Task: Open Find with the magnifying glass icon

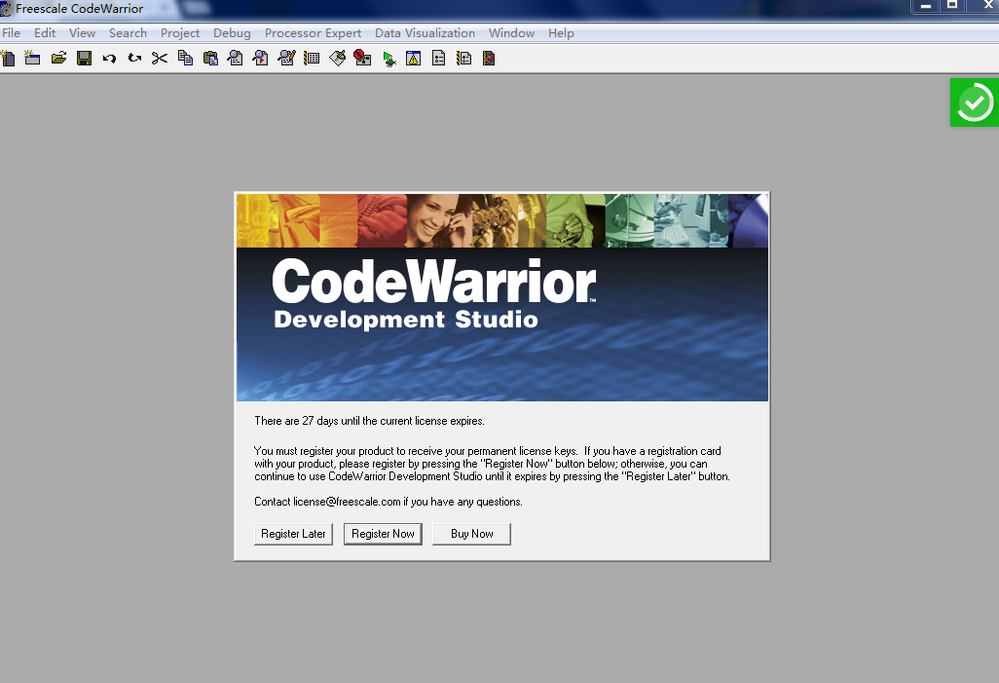Action: 233,58
